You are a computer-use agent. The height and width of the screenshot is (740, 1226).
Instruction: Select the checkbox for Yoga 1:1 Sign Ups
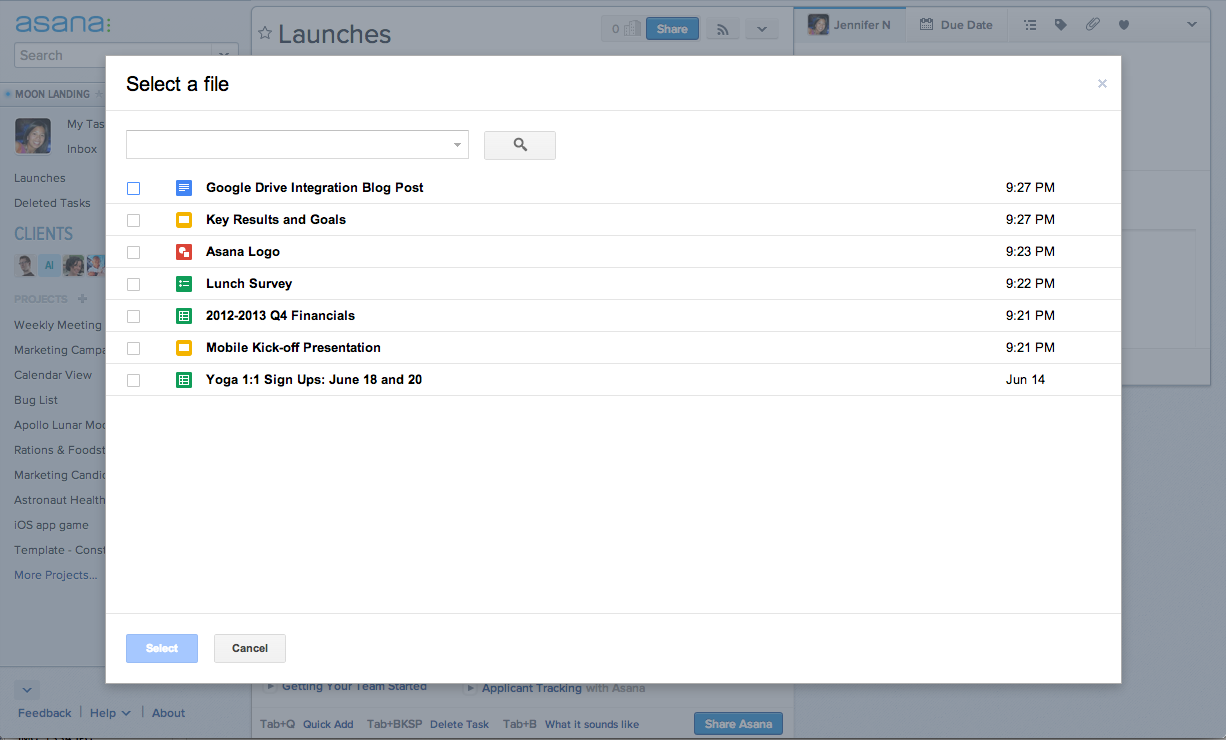point(133,379)
